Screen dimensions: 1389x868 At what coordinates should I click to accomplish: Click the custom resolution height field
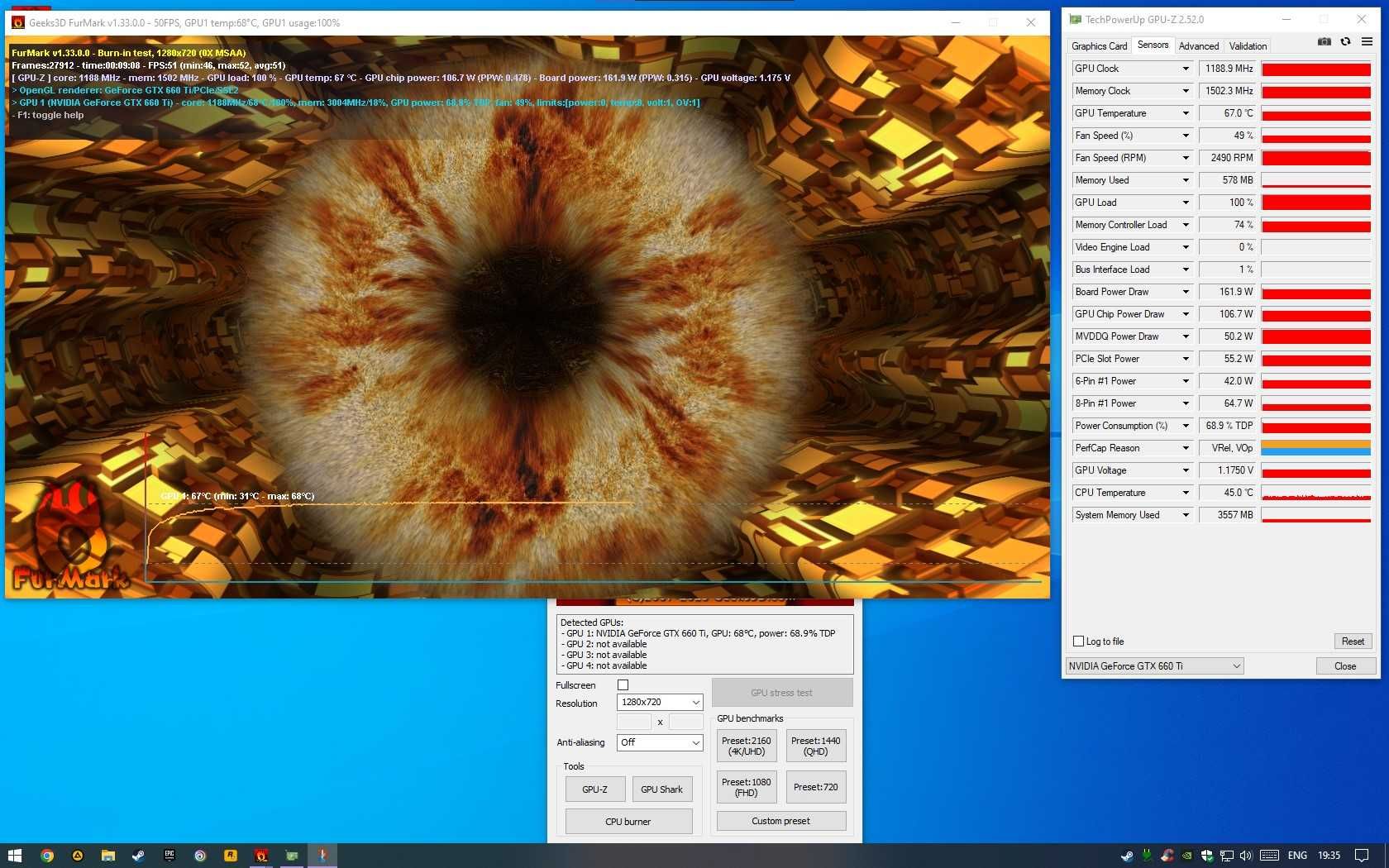pos(685,722)
